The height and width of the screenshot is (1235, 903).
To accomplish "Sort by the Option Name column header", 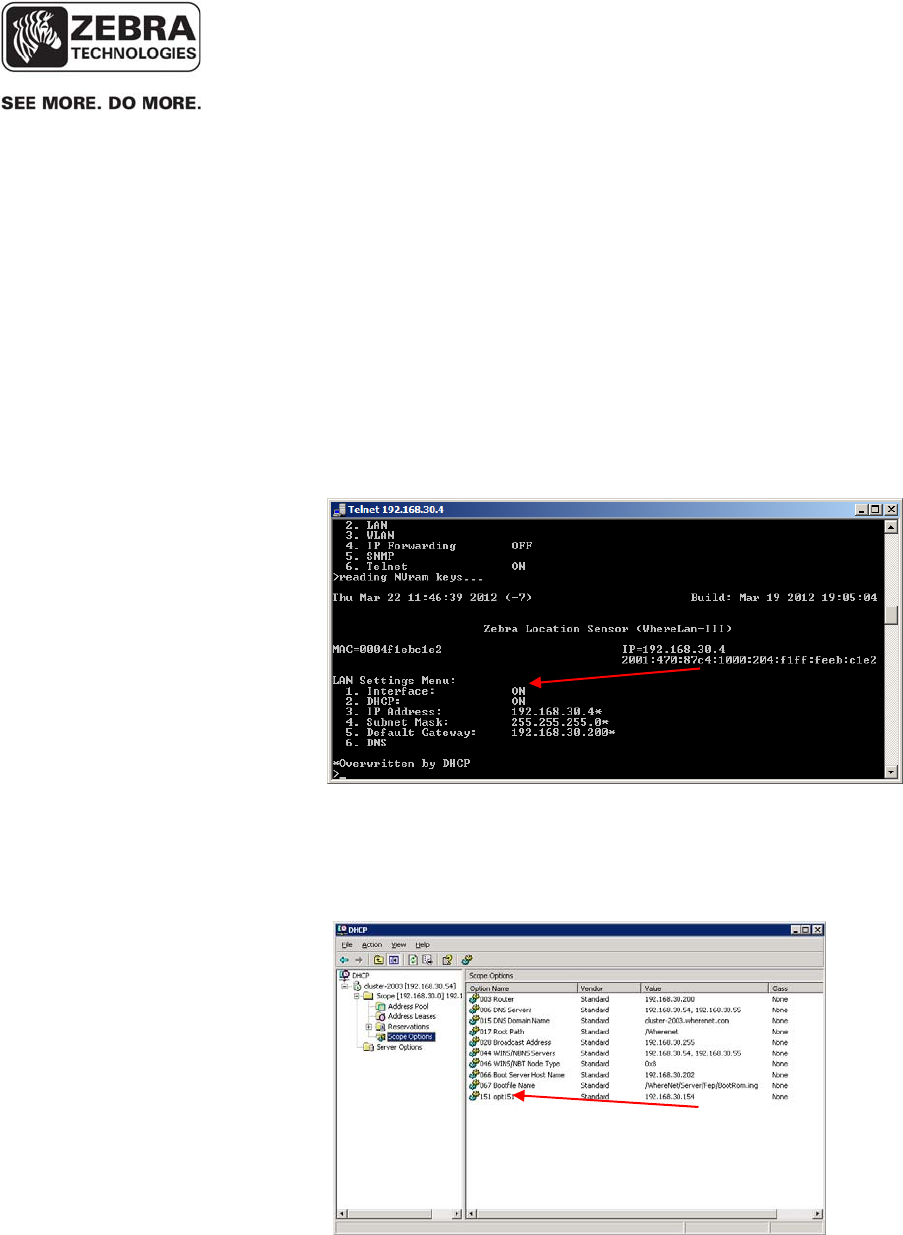I will tap(523, 988).
